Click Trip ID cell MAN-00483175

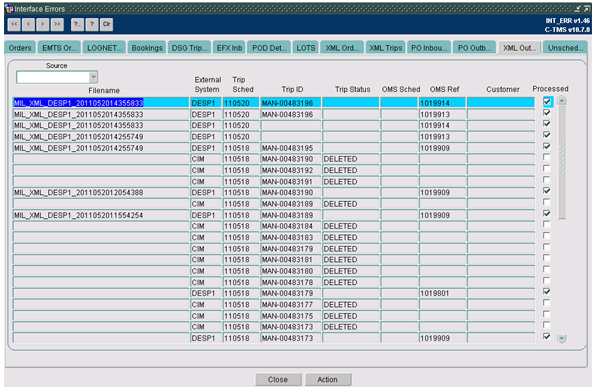click(x=290, y=316)
